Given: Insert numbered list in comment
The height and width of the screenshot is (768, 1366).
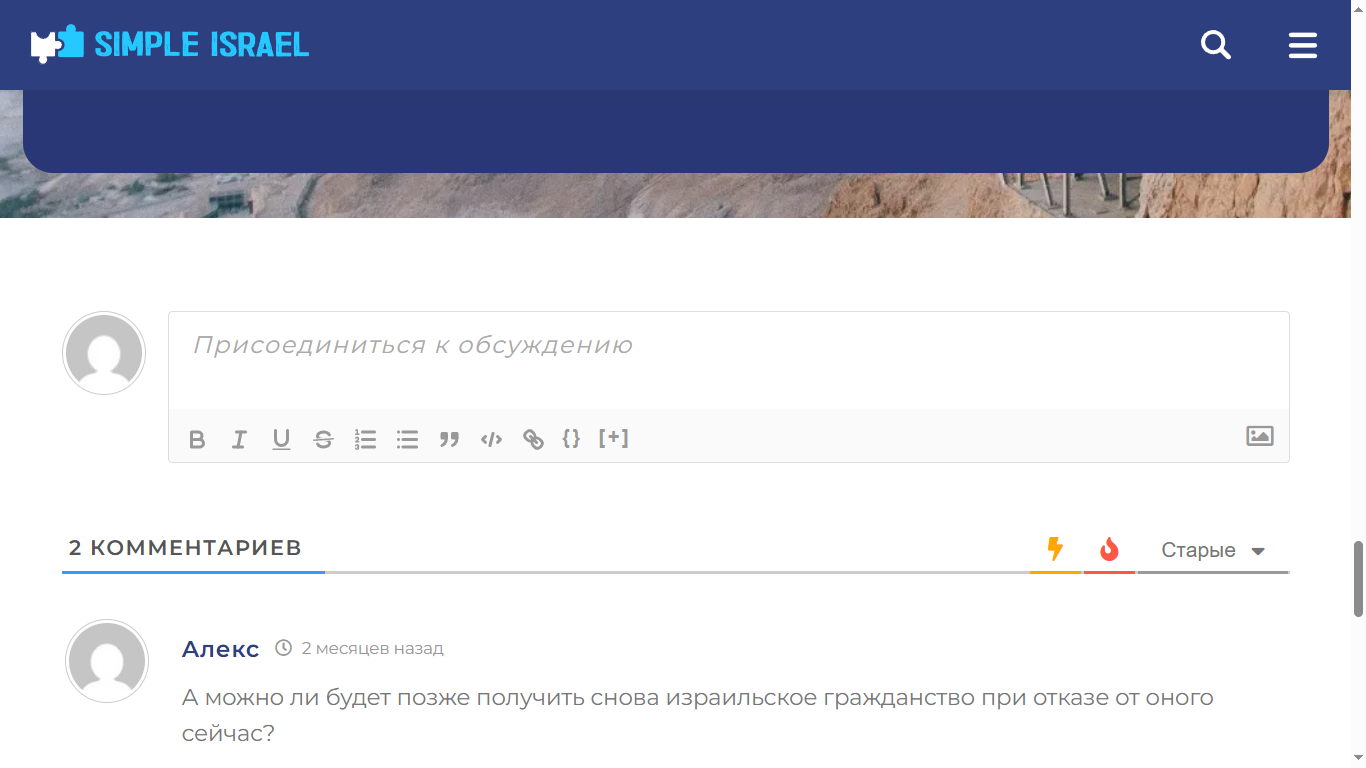Looking at the screenshot, I should point(365,440).
